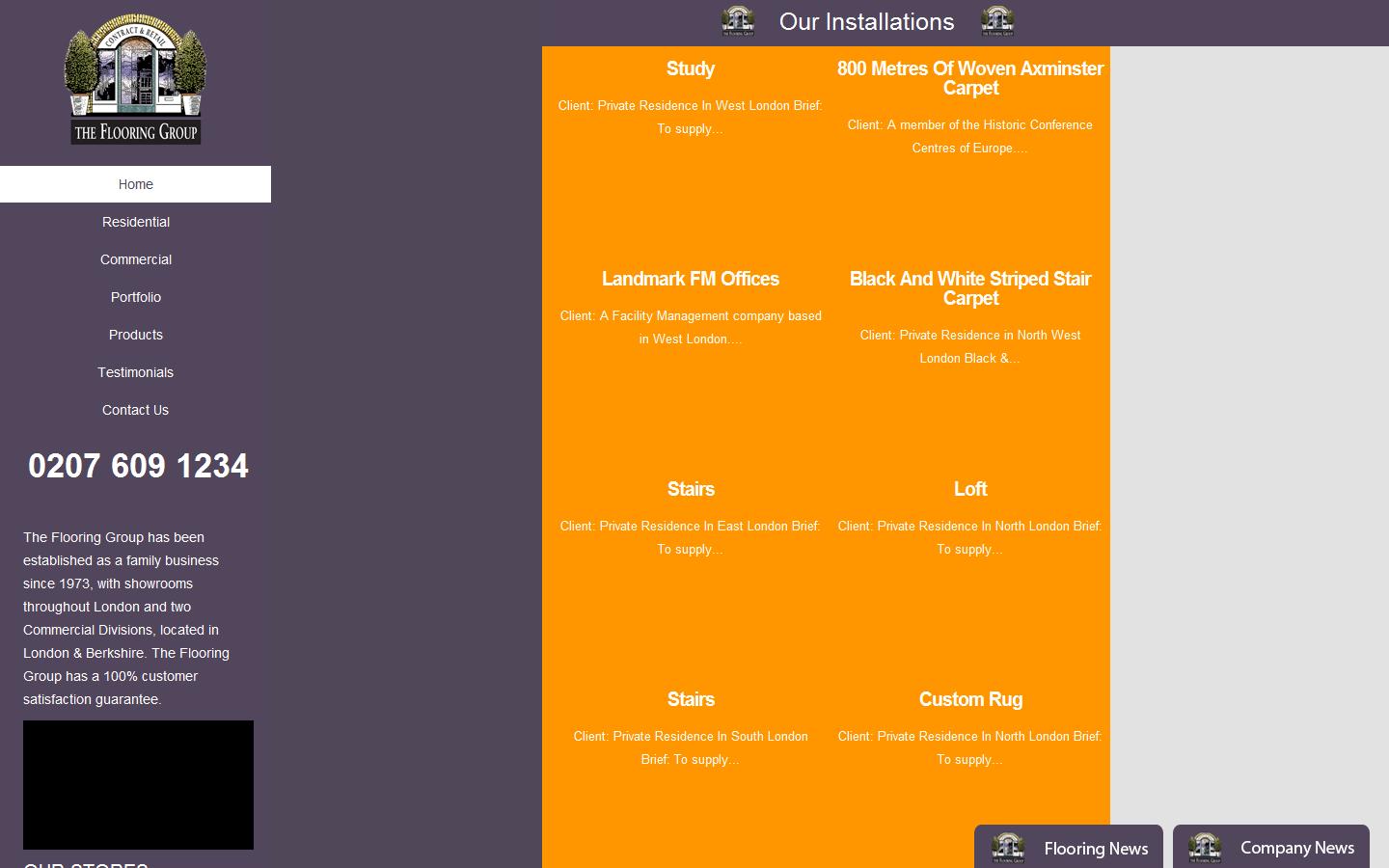This screenshot has height=868, width=1389.
Task: Open the Testimonials page
Action: pyautogui.click(x=135, y=372)
